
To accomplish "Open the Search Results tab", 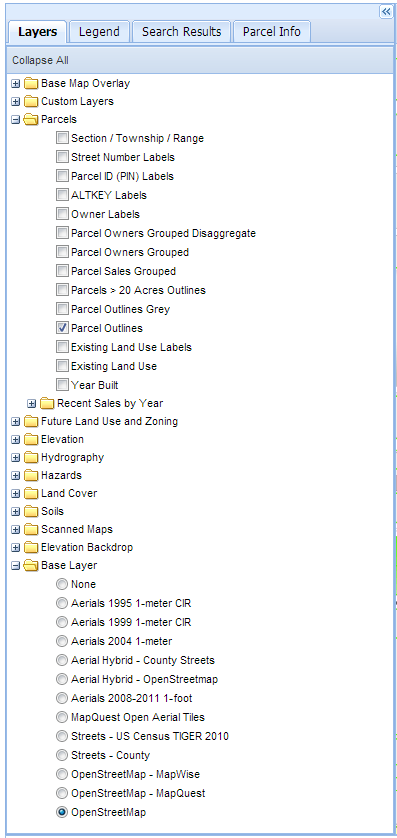I will [182, 32].
